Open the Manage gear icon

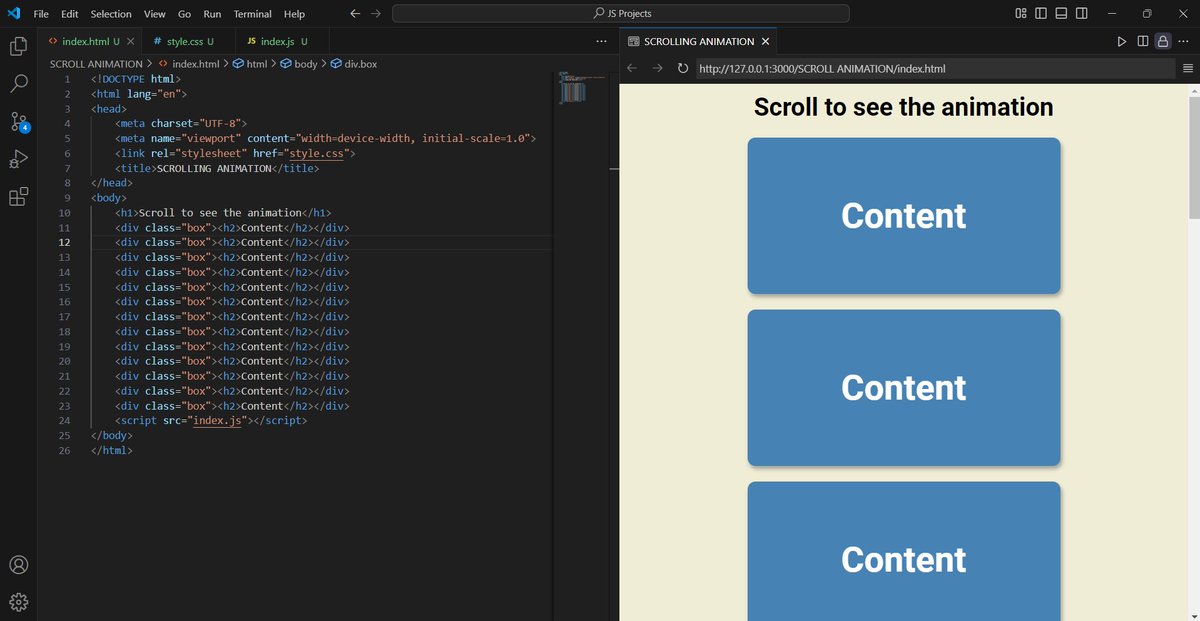18,602
